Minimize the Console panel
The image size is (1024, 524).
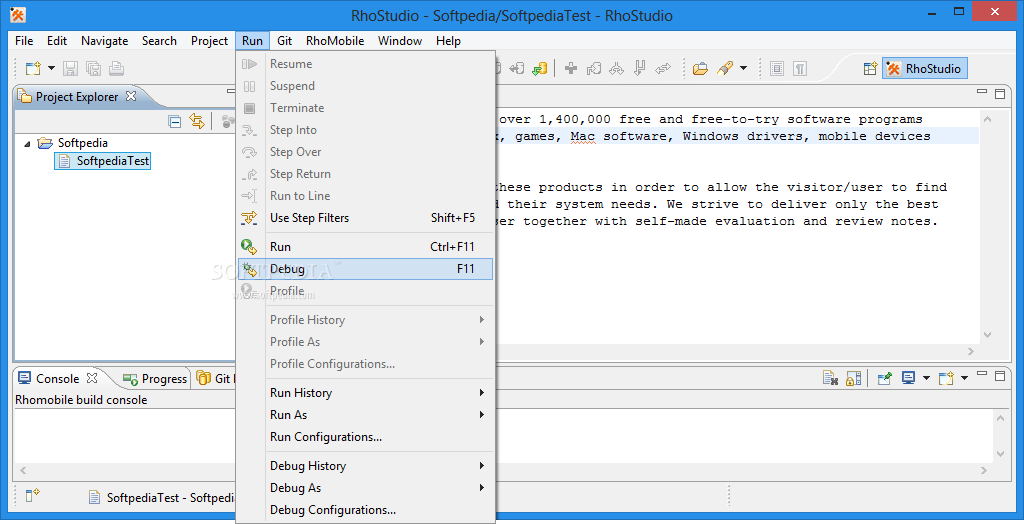coord(982,374)
